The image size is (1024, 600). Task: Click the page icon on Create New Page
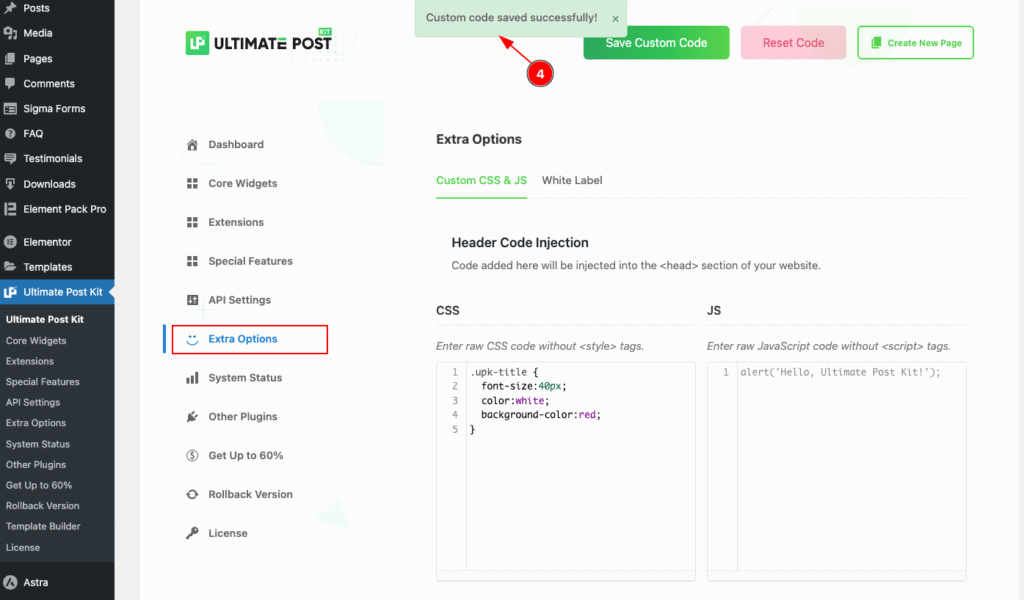(x=876, y=42)
